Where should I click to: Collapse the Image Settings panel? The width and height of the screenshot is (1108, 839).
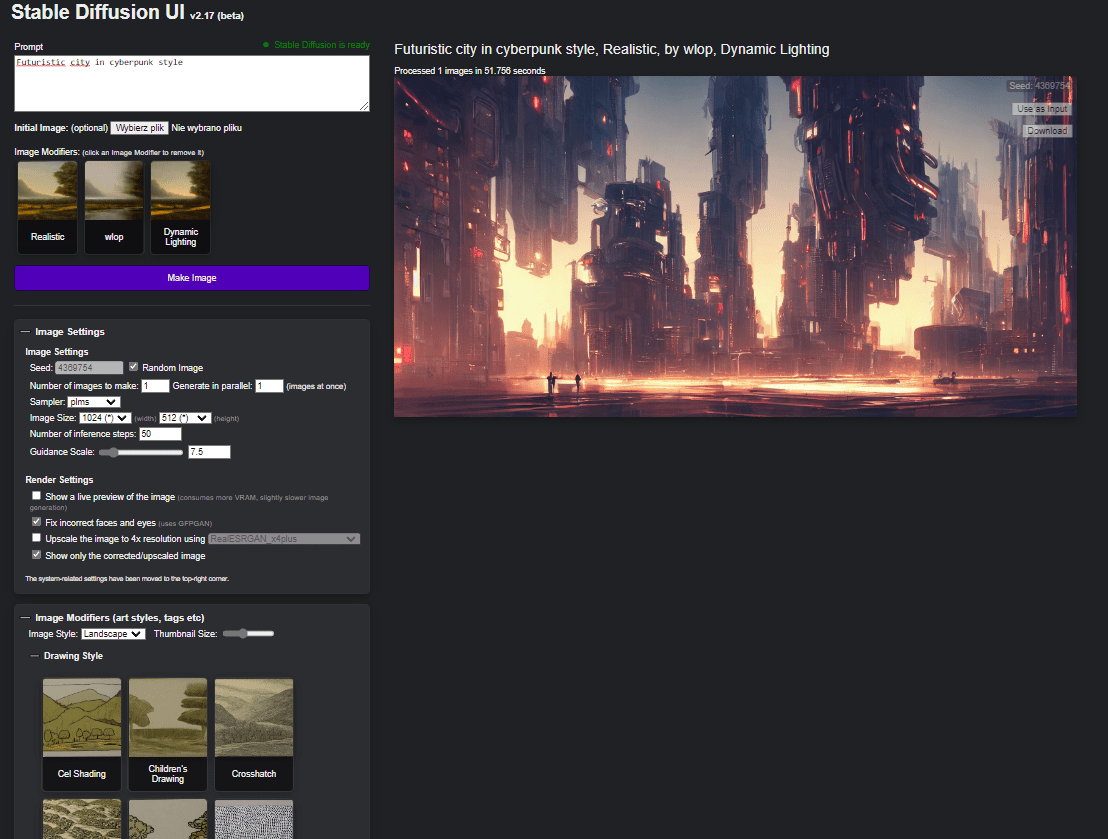click(27, 331)
